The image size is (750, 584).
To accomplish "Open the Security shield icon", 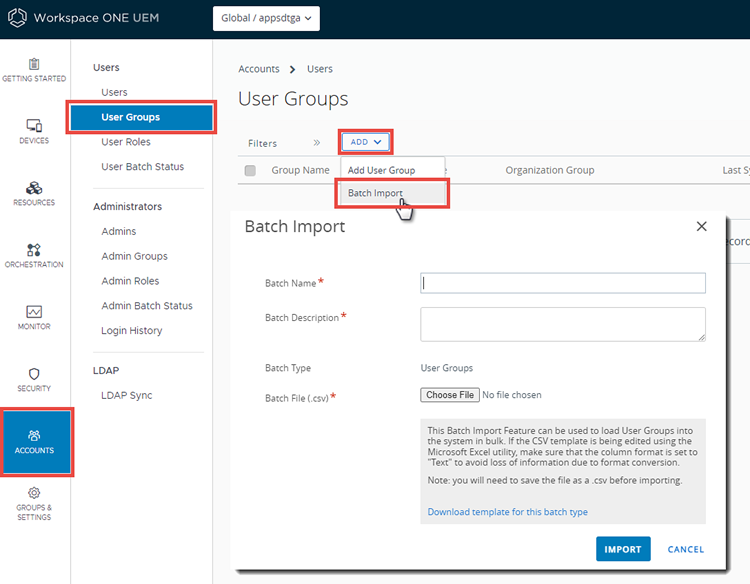I will pos(34,374).
